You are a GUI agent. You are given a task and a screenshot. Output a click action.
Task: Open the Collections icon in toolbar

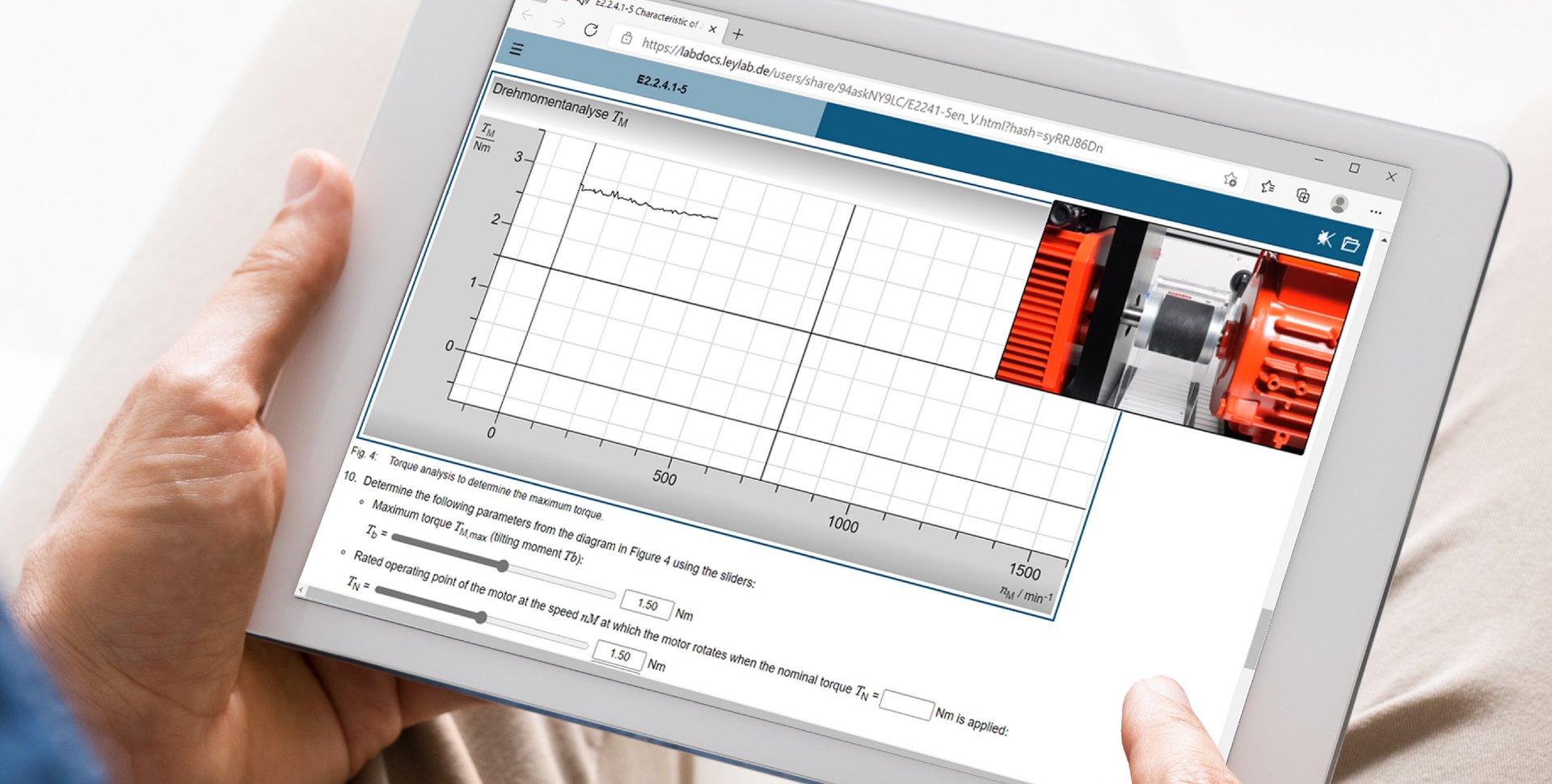1302,195
